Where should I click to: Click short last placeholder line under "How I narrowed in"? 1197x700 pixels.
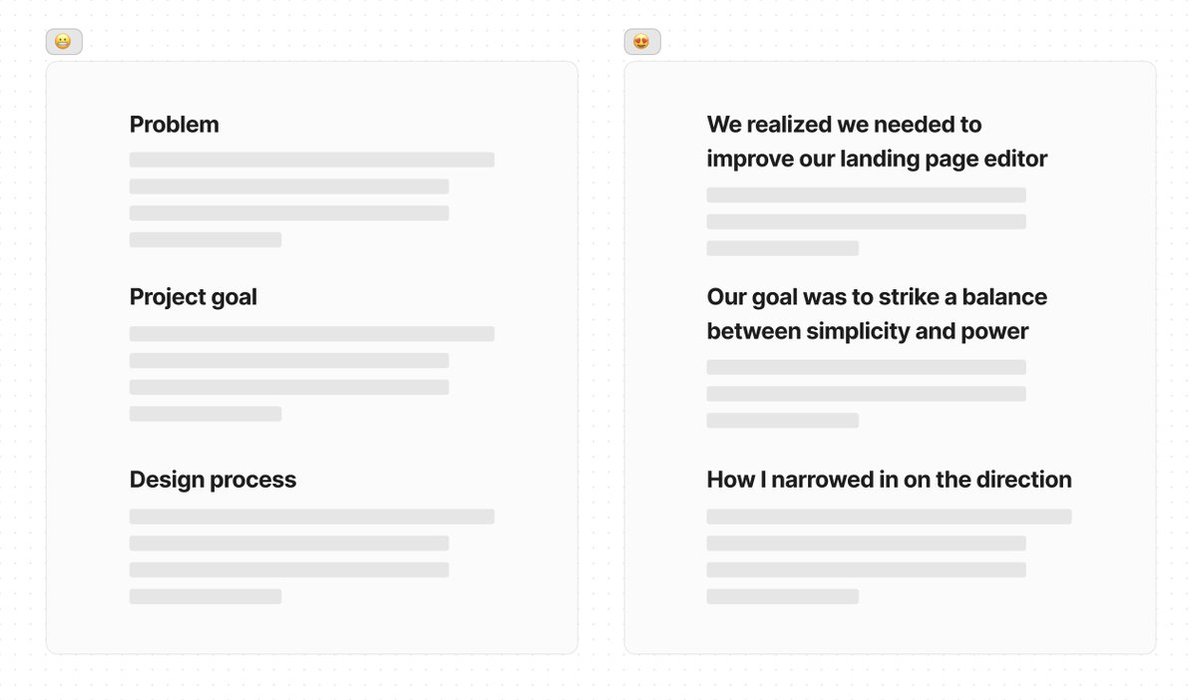pos(782,597)
